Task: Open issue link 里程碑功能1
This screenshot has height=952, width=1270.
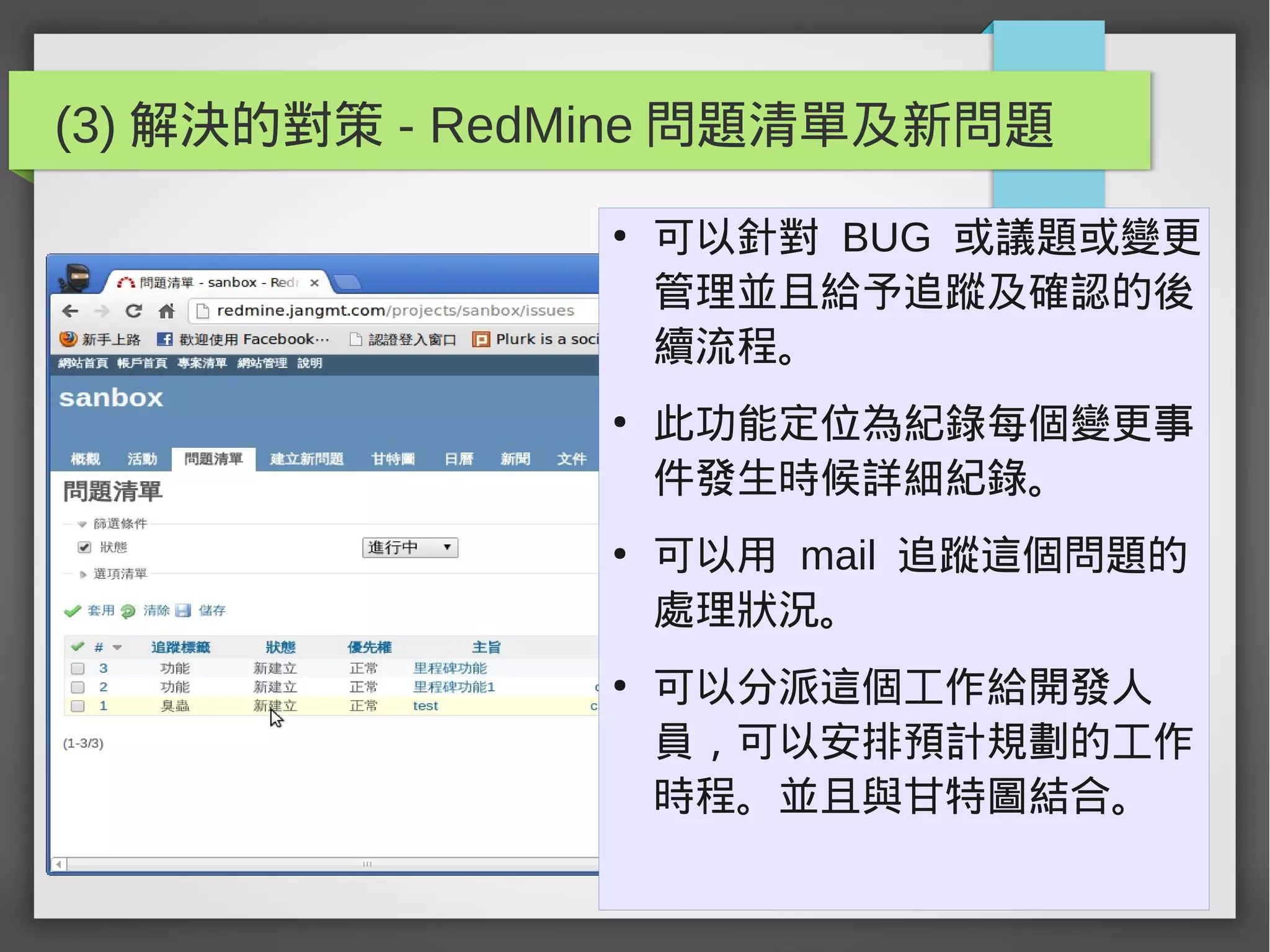Action: point(454,687)
